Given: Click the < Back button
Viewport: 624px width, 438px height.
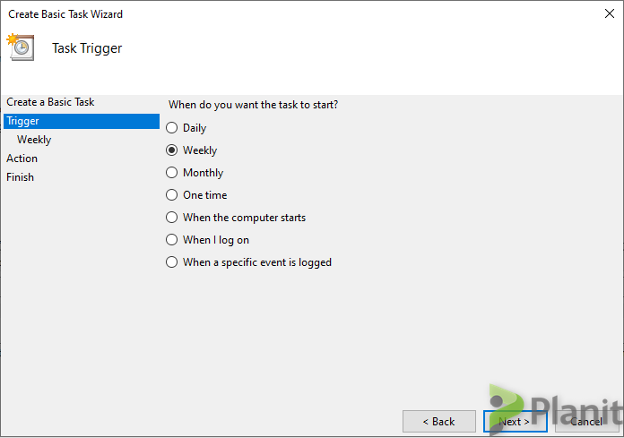Looking at the screenshot, I should tap(439, 421).
